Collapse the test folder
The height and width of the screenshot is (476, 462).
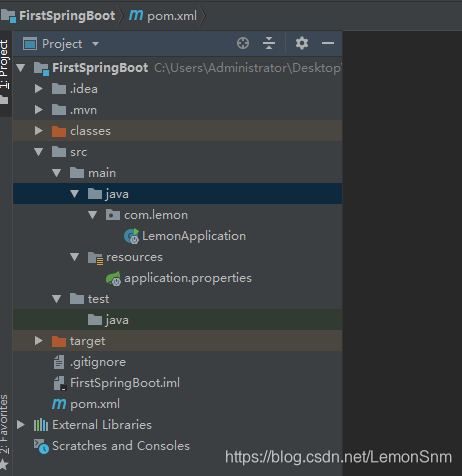[x=57, y=299]
